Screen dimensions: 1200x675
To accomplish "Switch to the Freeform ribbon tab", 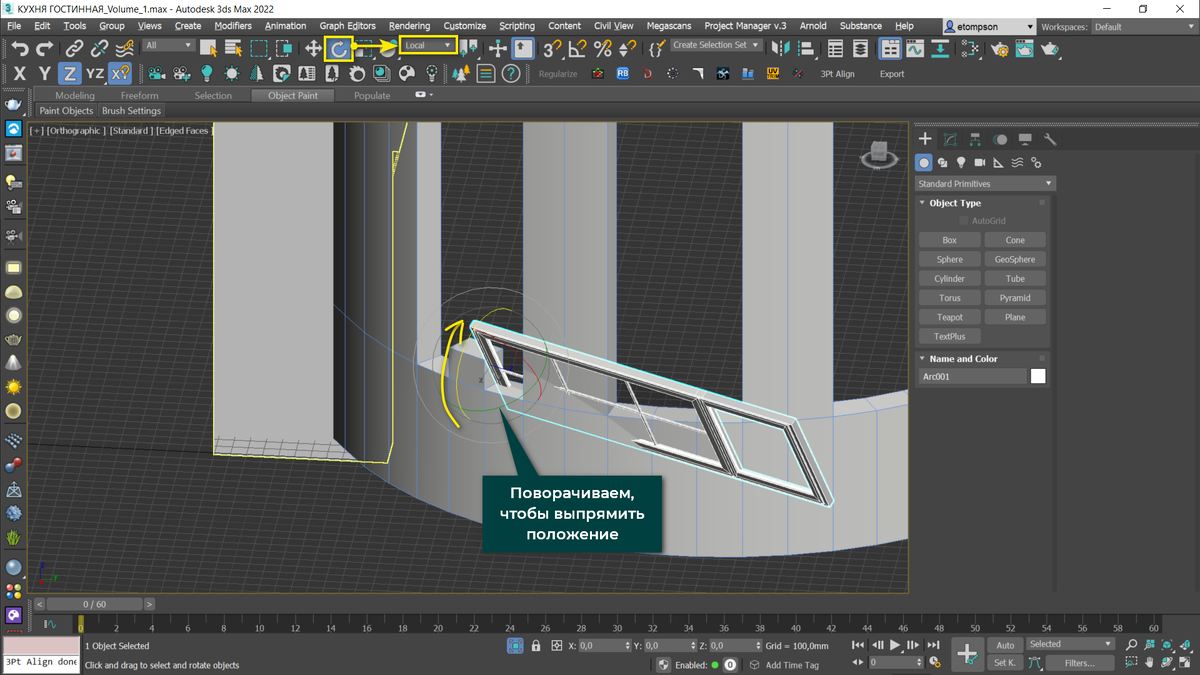I will click(x=140, y=95).
